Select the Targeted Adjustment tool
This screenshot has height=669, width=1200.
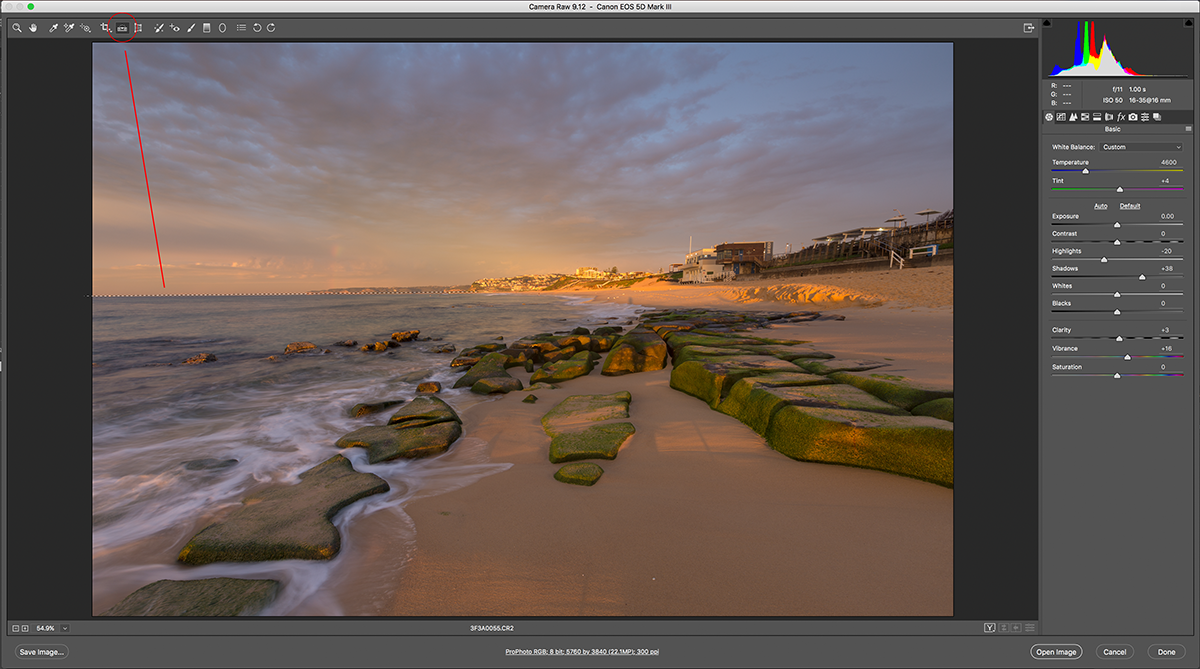85,28
